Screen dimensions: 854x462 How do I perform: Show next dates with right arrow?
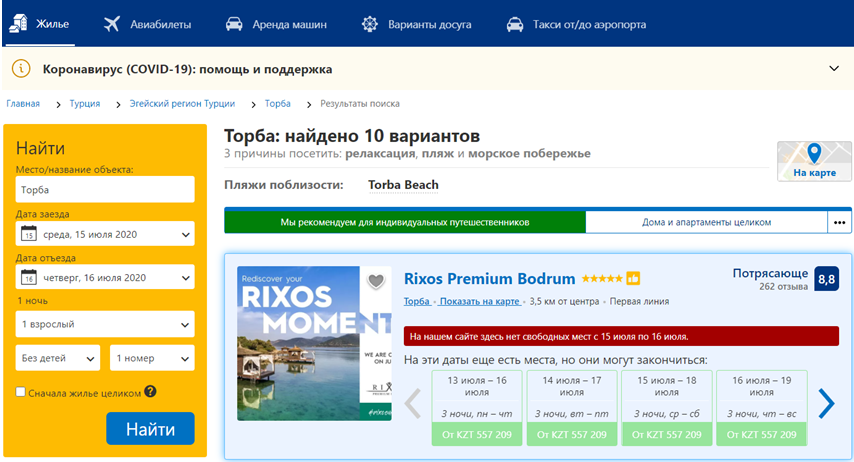click(826, 404)
